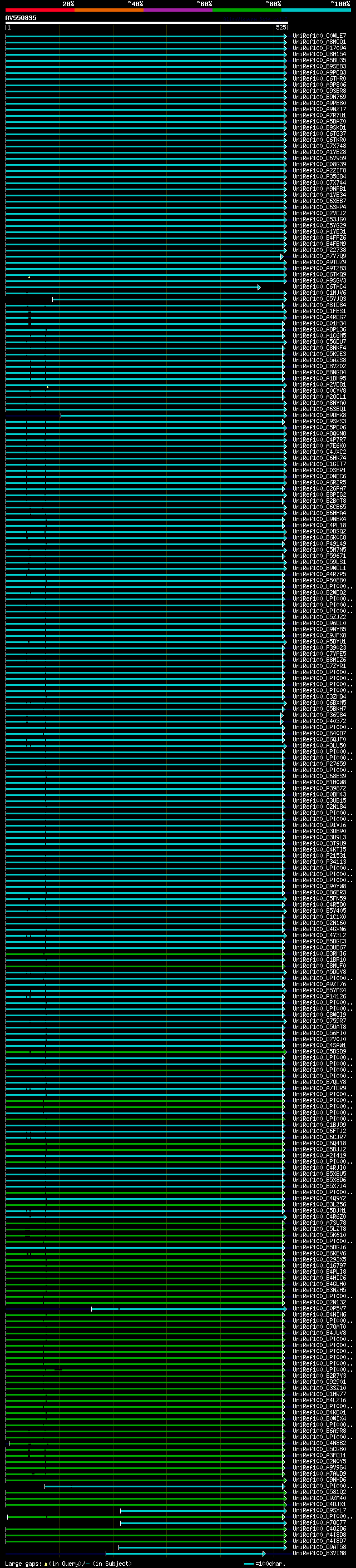Image resolution: width=356 pixels, height=1568 pixels.
Task: Click the query label AV550835
Action: coord(21,18)
